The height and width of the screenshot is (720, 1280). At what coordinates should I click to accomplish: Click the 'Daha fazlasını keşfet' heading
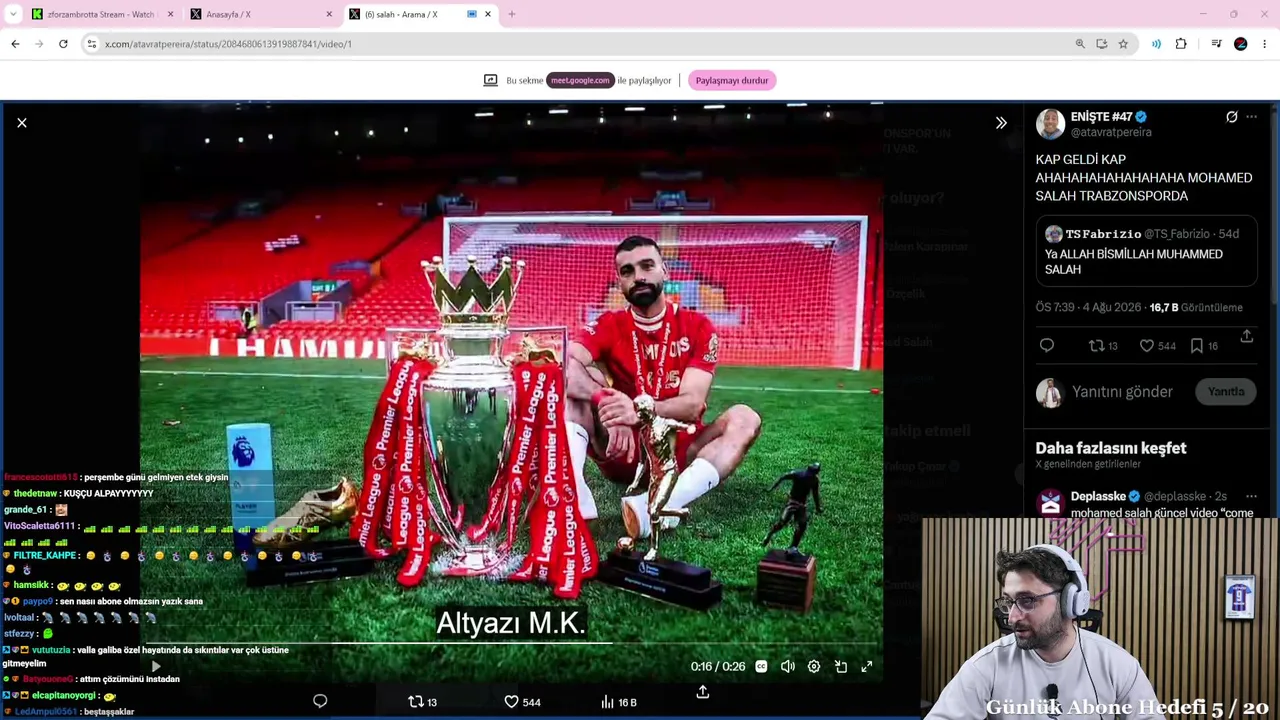(1111, 448)
